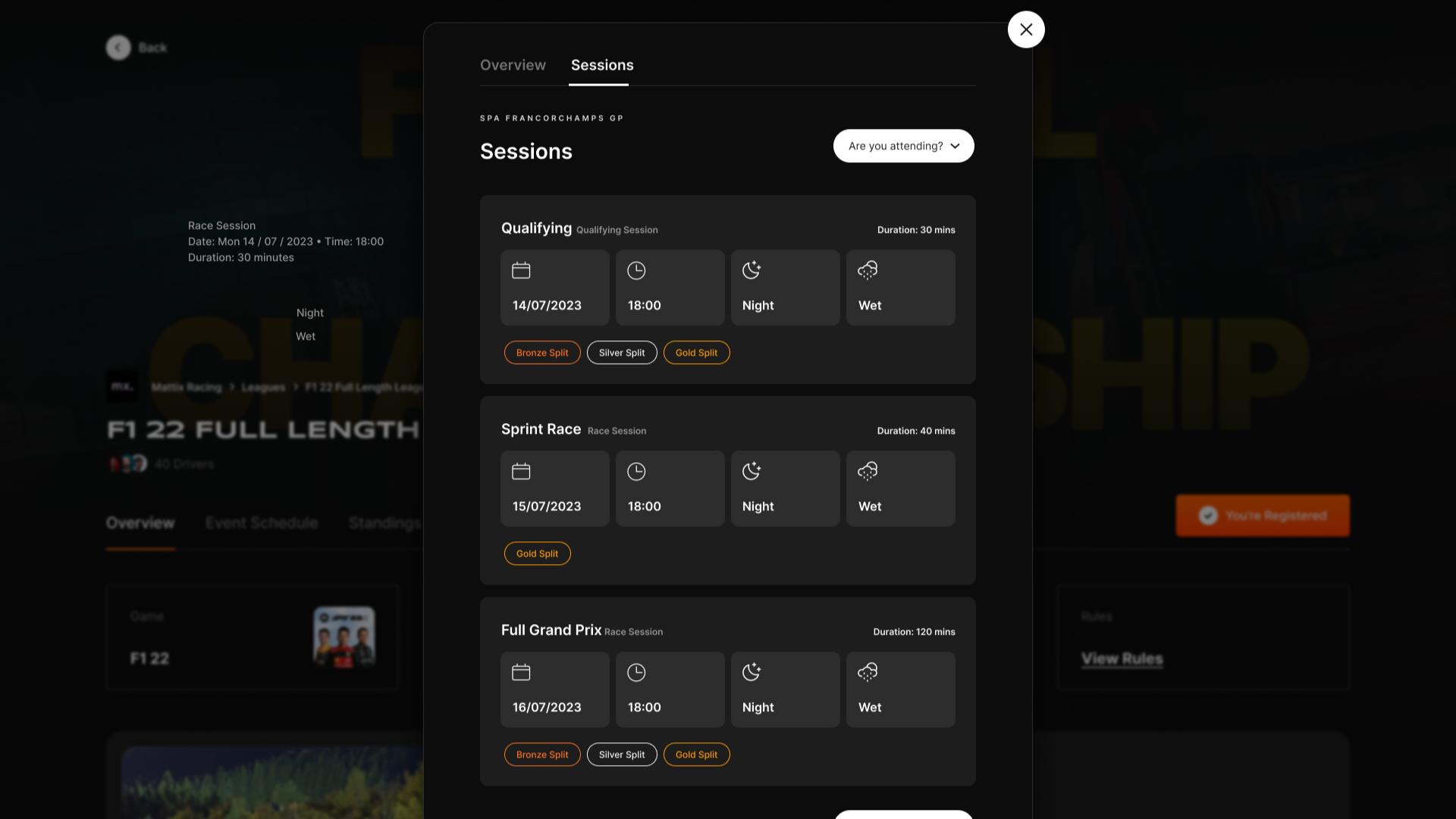1456x819 pixels.
Task: Click Silver Split for Qualifying session
Action: (621, 352)
